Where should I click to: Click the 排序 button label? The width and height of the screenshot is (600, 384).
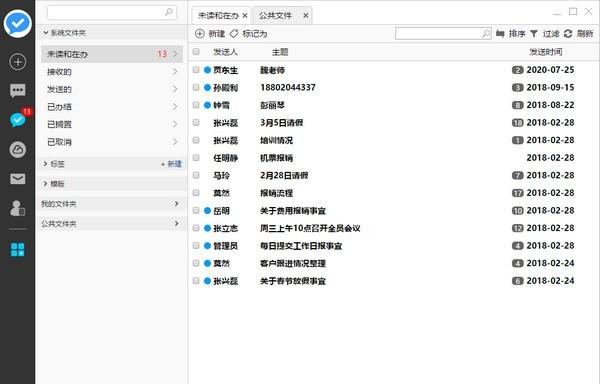pyautogui.click(x=517, y=34)
